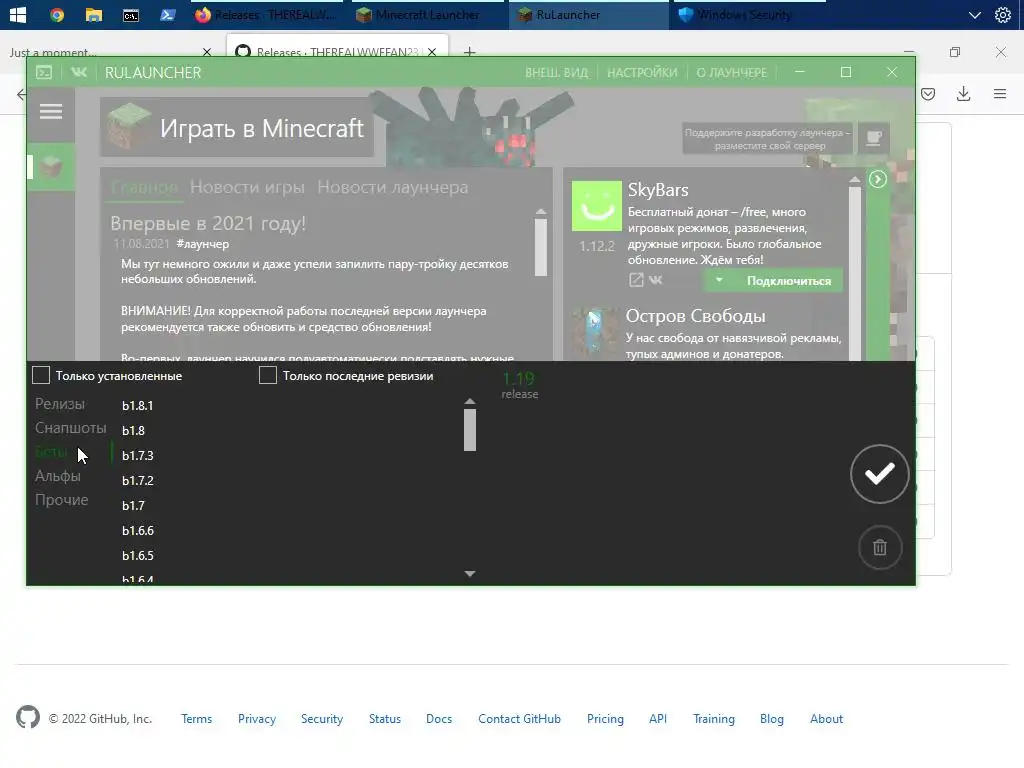Open settings gear in top-right corner
The height and width of the screenshot is (768, 1024).
point(1002,15)
